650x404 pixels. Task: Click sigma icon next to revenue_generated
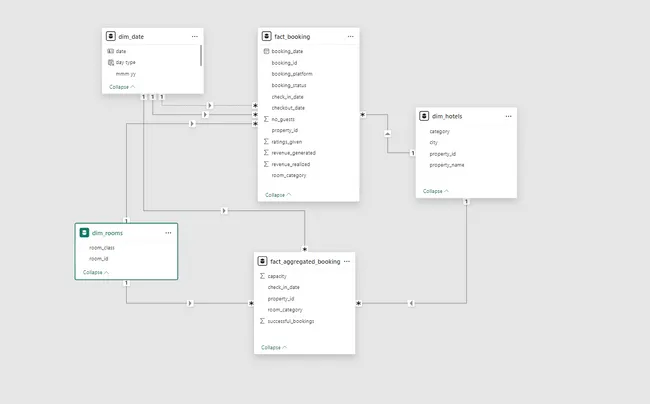tap(266, 152)
